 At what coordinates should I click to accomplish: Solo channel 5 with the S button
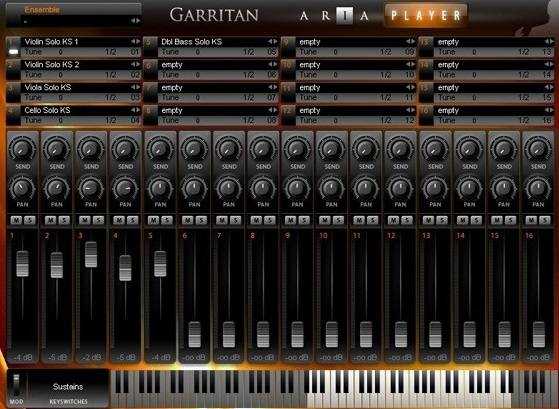click(x=167, y=220)
